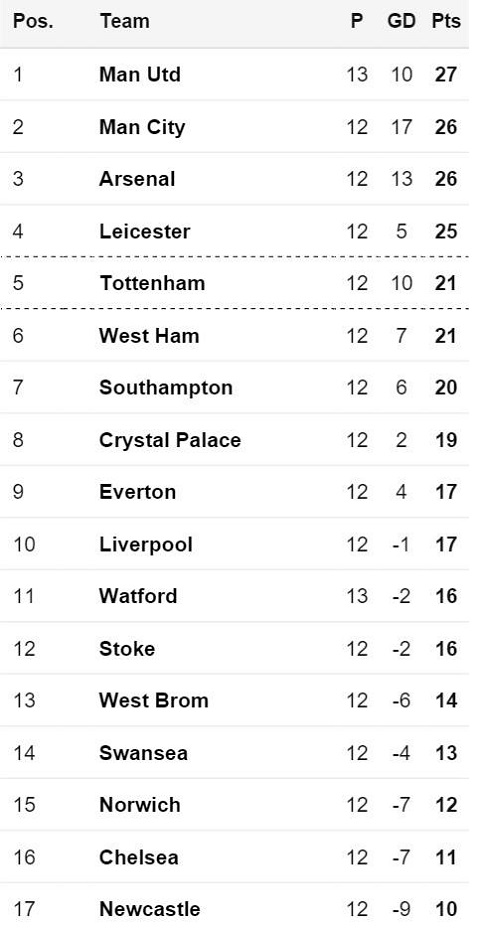Click West Brom team name
Screen dimensions: 480x931
(154, 701)
